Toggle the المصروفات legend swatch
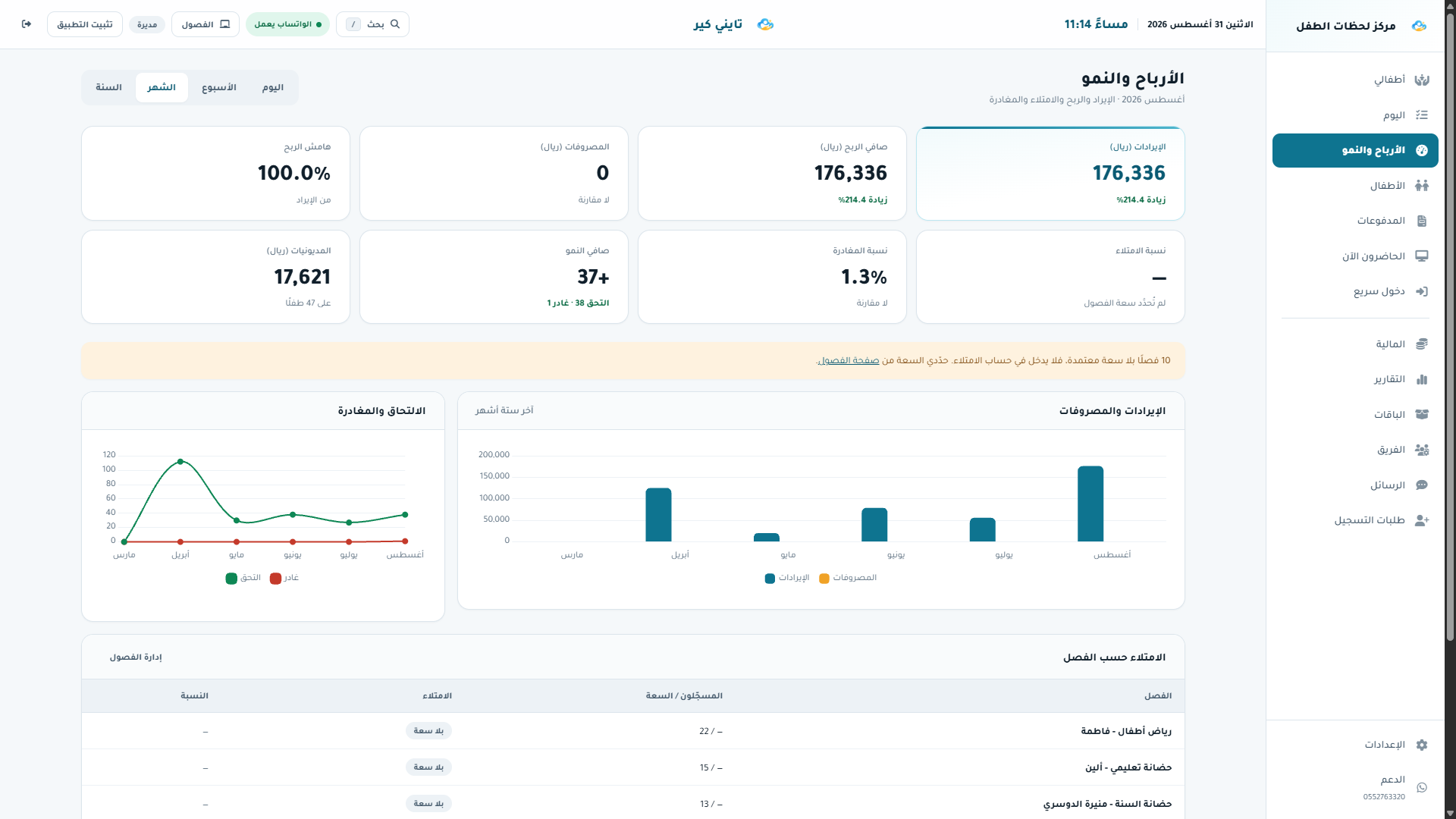The width and height of the screenshot is (1456, 819). (824, 579)
